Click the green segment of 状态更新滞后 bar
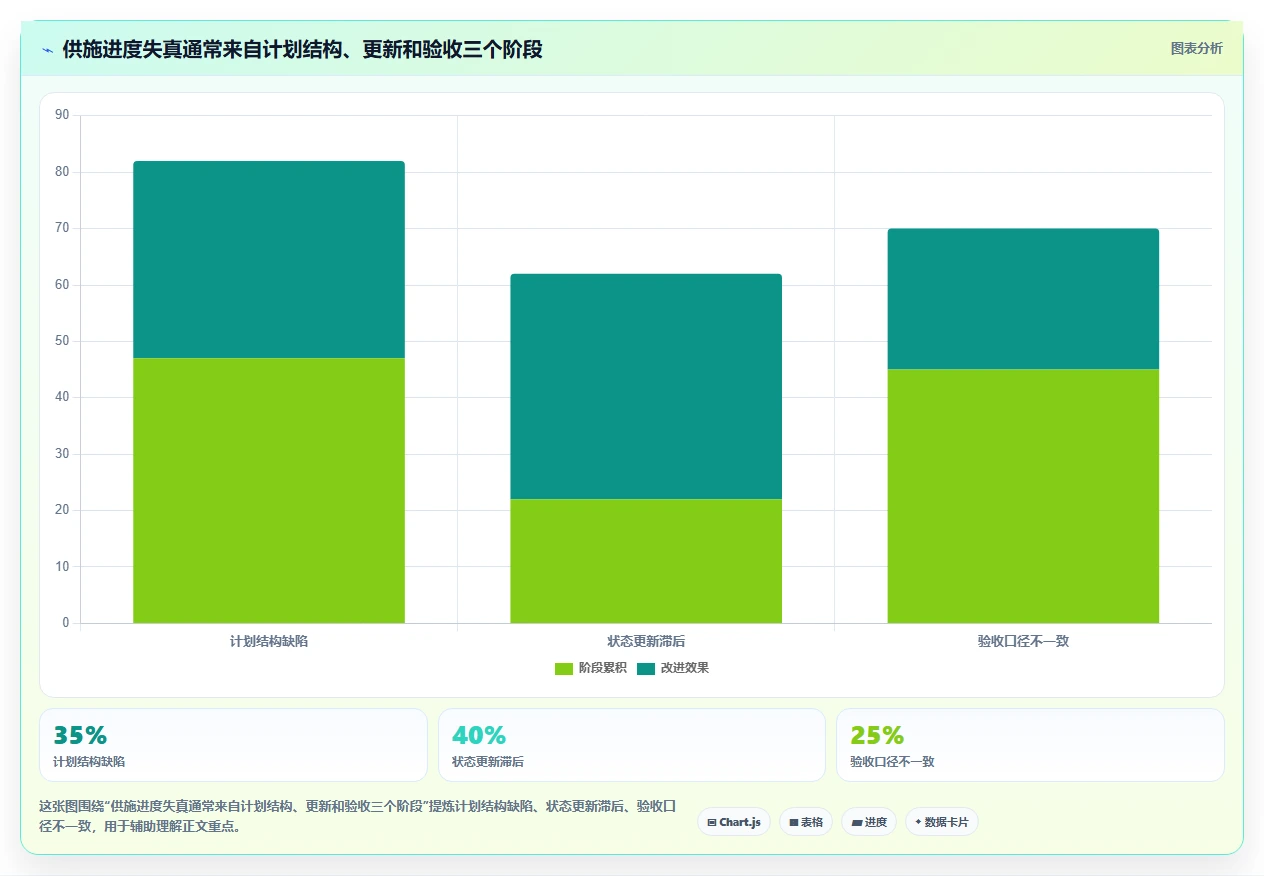This screenshot has width=1264, height=876. (x=646, y=561)
